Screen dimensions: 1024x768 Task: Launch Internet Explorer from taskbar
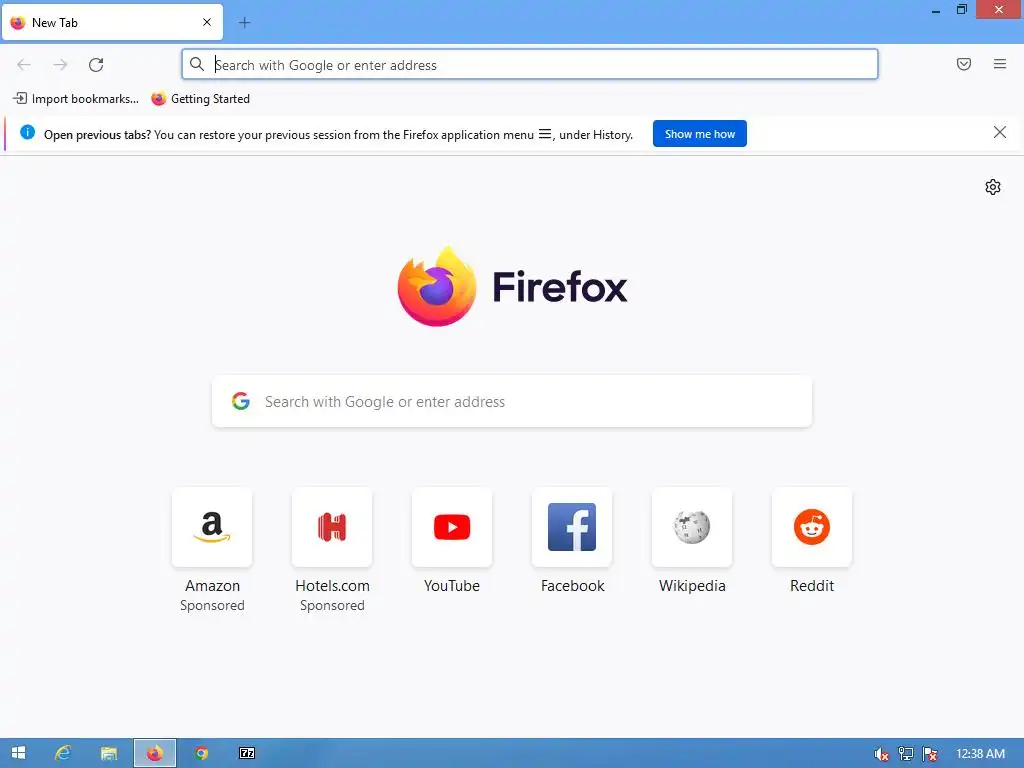63,753
